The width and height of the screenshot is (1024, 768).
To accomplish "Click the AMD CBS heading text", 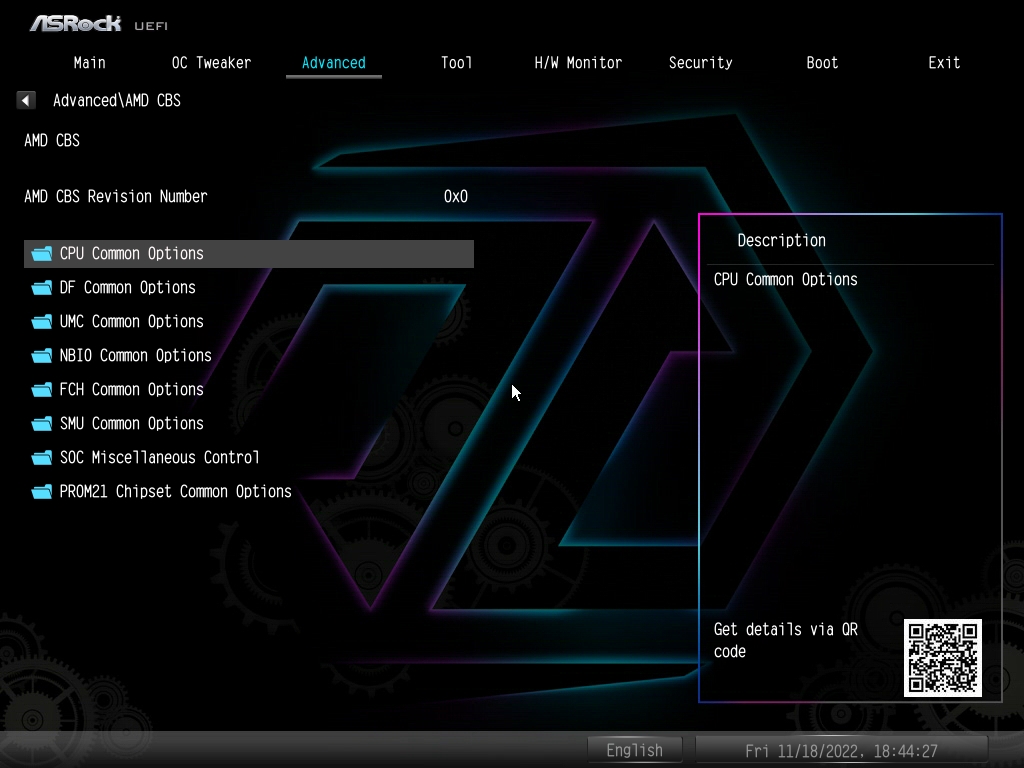I will click(x=52, y=140).
